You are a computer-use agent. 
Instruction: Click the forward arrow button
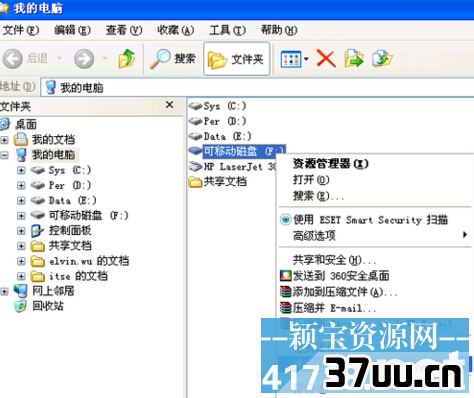point(84,59)
